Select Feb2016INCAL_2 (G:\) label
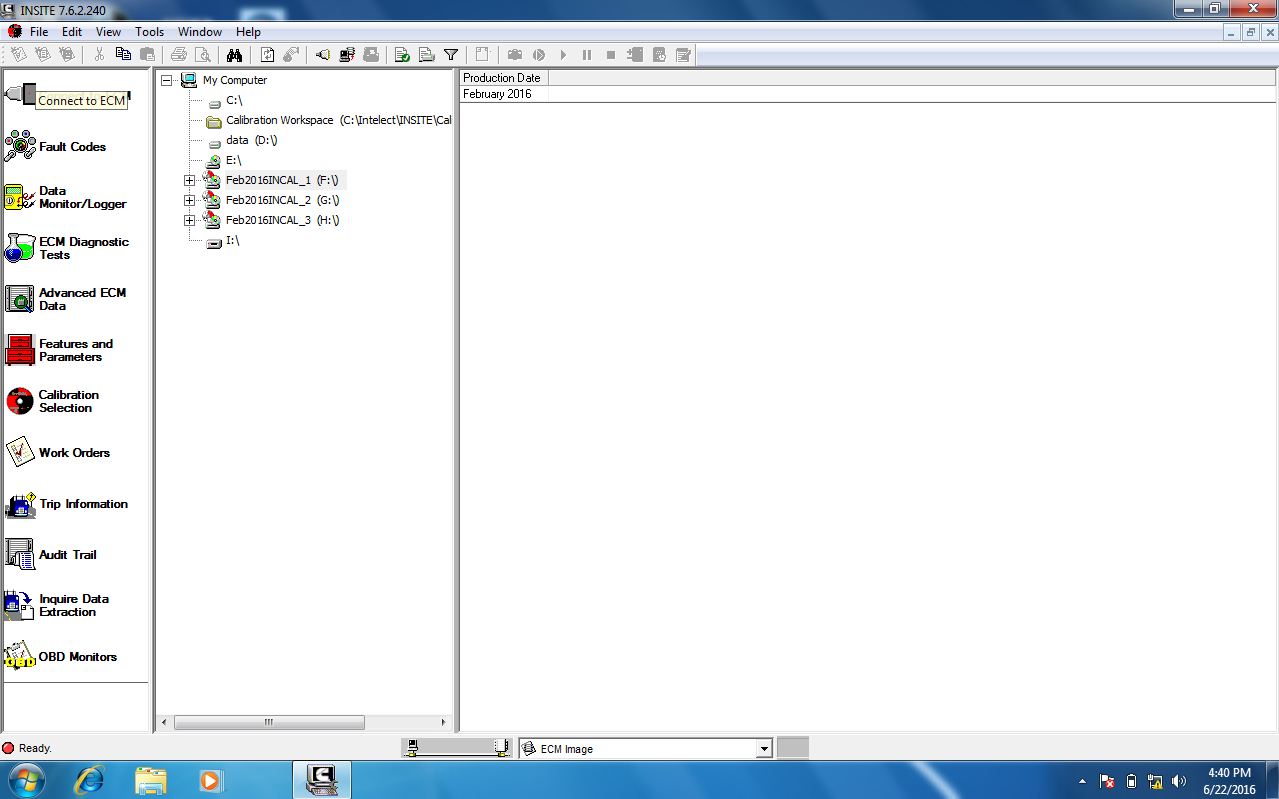 [282, 200]
